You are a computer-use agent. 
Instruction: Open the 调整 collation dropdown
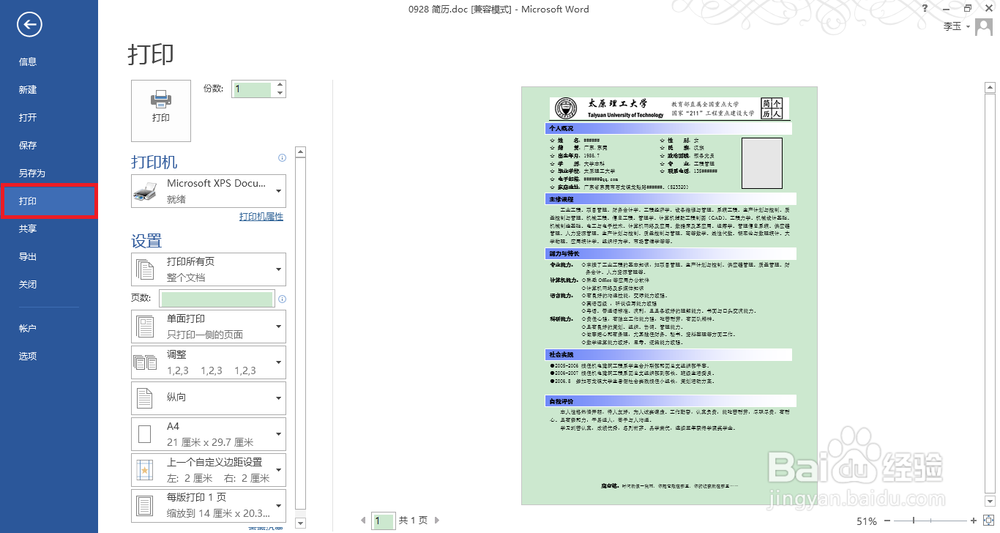[209, 362]
